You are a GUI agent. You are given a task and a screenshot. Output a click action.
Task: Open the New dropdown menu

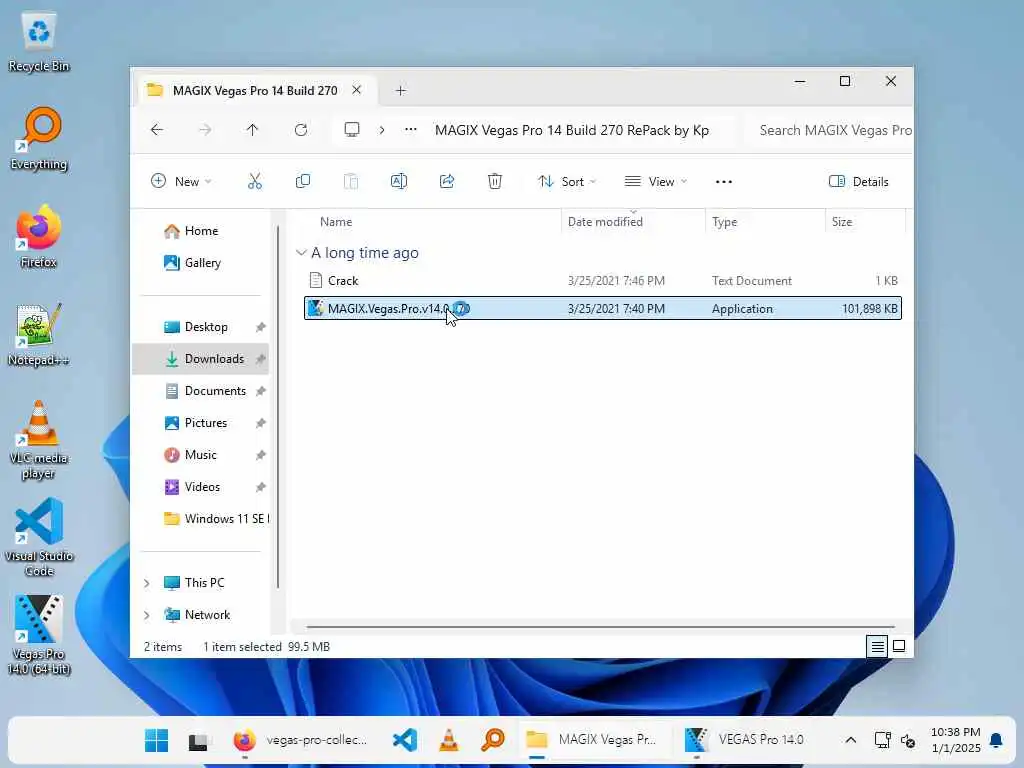[x=181, y=182]
